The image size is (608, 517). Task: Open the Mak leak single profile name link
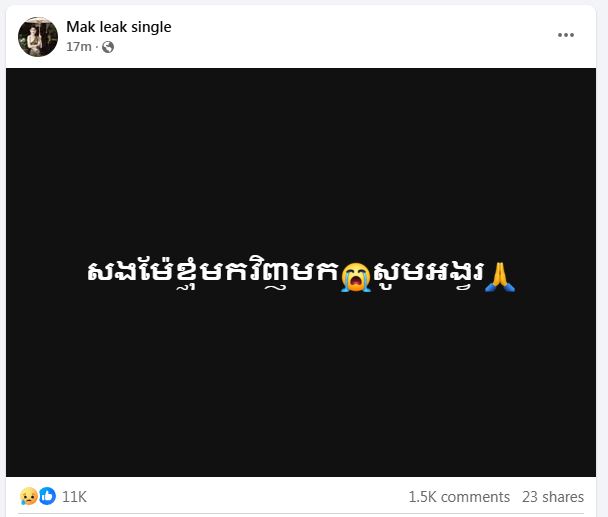click(x=119, y=27)
